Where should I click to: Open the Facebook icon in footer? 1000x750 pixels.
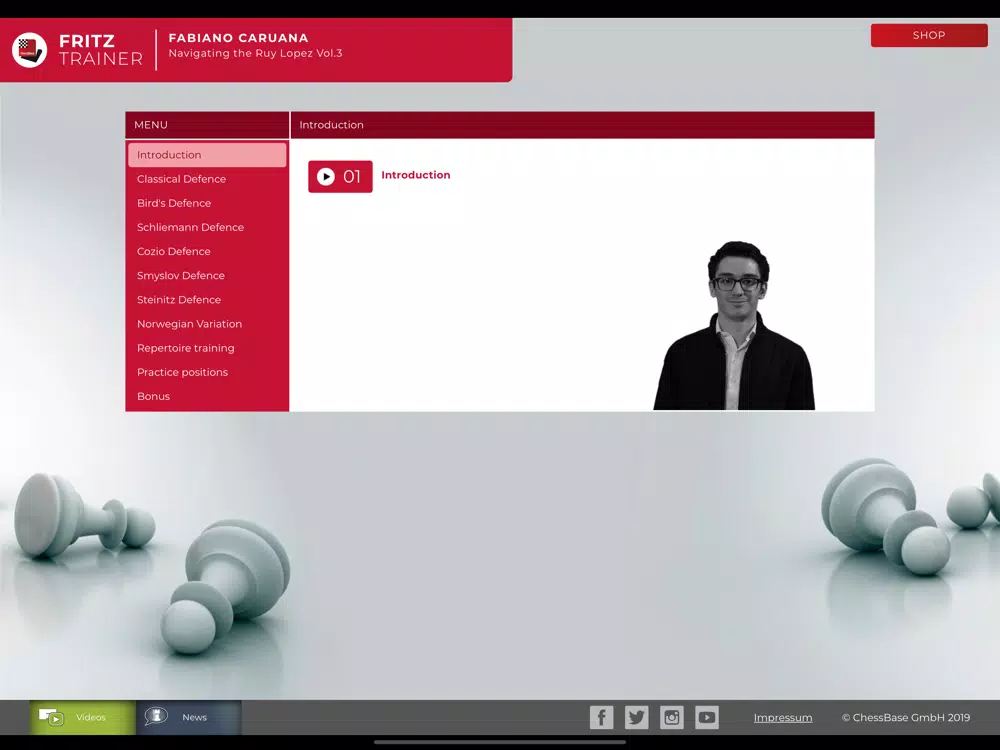click(x=601, y=717)
